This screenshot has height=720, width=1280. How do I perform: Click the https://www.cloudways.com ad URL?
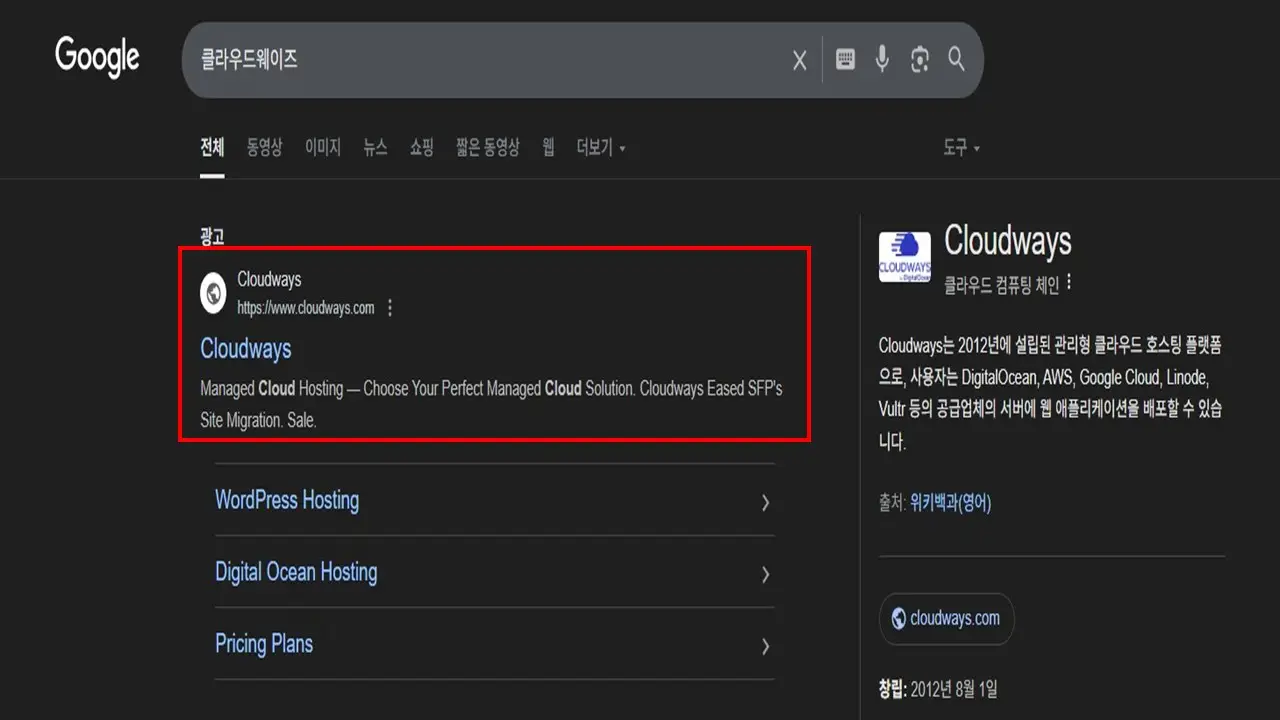tap(306, 308)
